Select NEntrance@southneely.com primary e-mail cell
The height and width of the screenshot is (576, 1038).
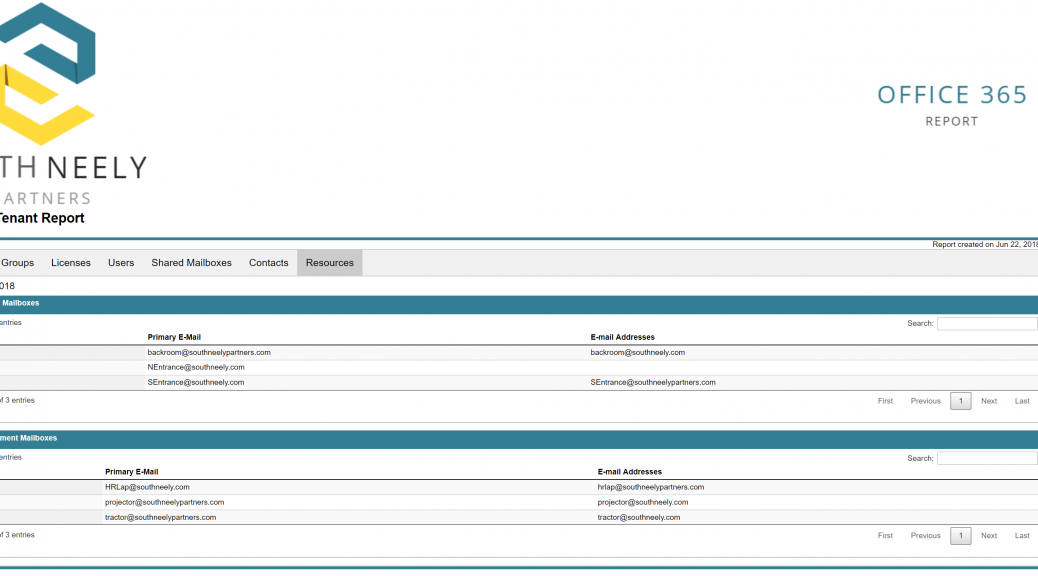point(196,367)
